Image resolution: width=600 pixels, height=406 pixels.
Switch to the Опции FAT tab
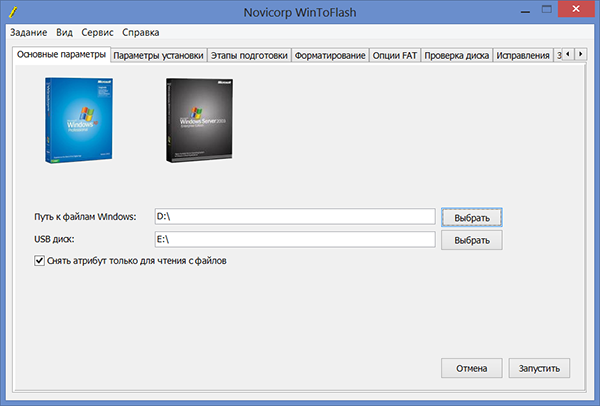395,55
